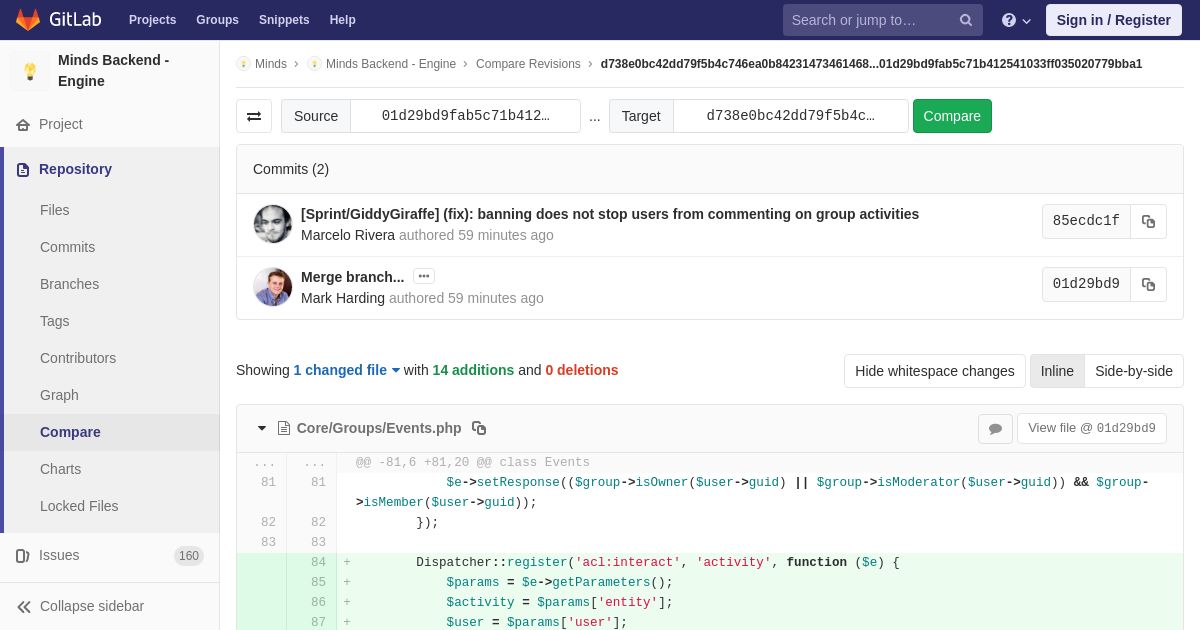Viewport: 1200px width, 630px height.
Task: Go to Contributors in sidebar
Action: [x=78, y=358]
